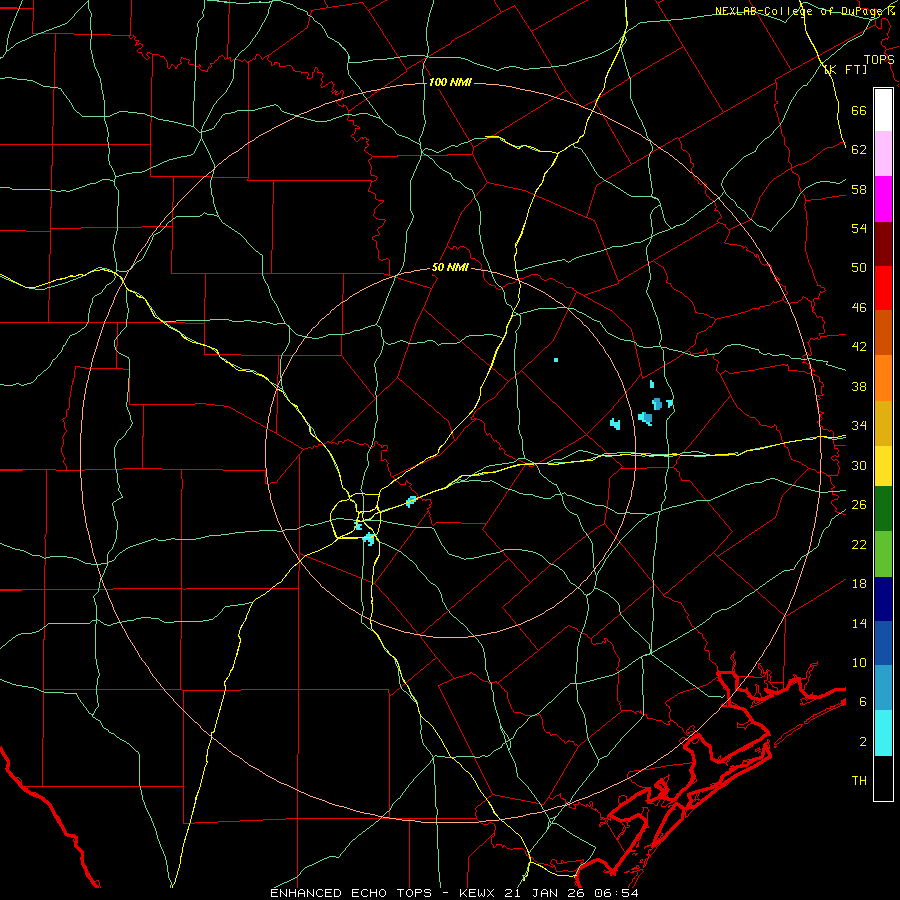Image resolution: width=900 pixels, height=900 pixels.
Task: Click the '30' legend value
Action: 859,465
